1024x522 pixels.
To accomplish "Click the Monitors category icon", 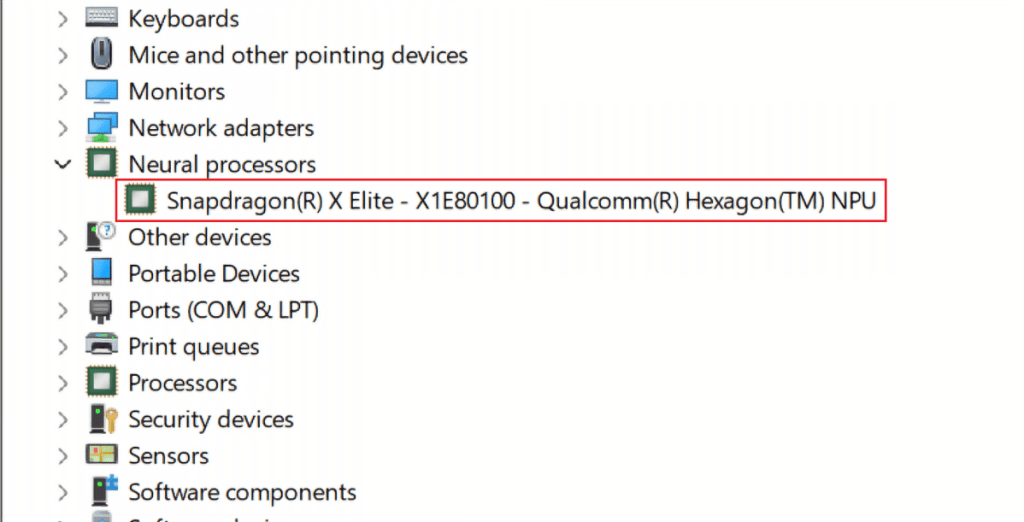I will [102, 91].
